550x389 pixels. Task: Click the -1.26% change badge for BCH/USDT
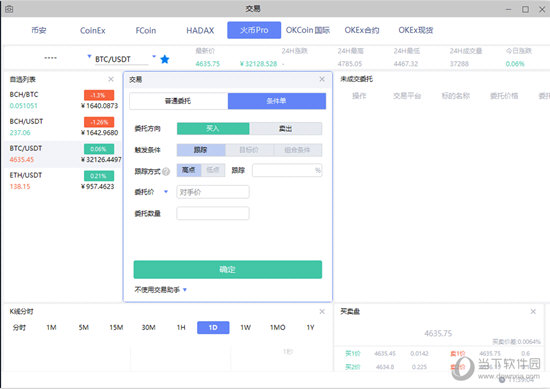(x=99, y=122)
